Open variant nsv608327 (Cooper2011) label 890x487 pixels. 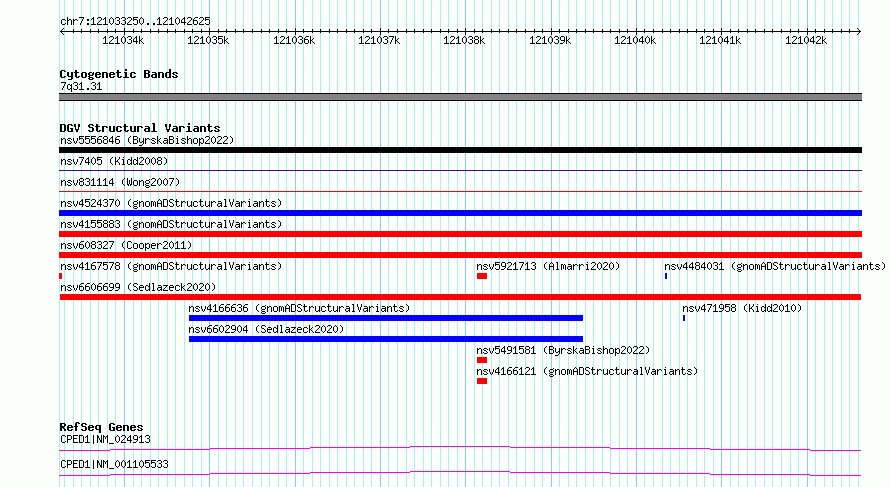(126, 245)
